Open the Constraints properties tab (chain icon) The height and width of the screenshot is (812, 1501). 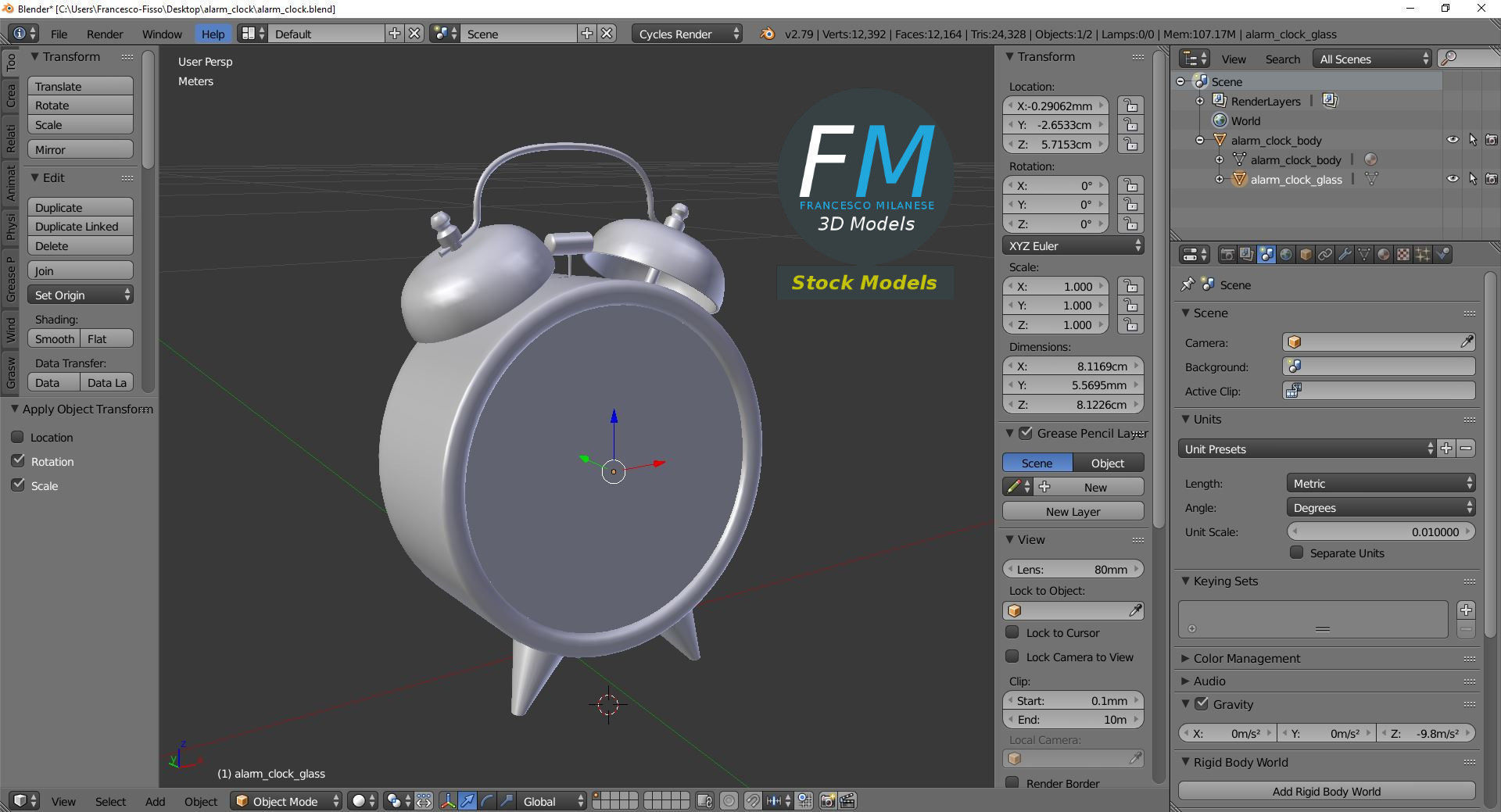point(1325,255)
